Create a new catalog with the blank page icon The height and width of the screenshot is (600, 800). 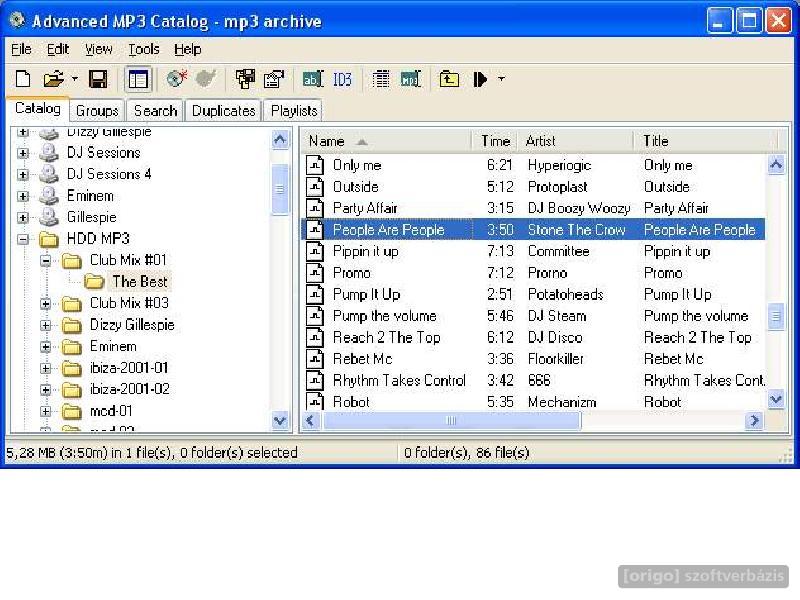[x=23, y=80]
